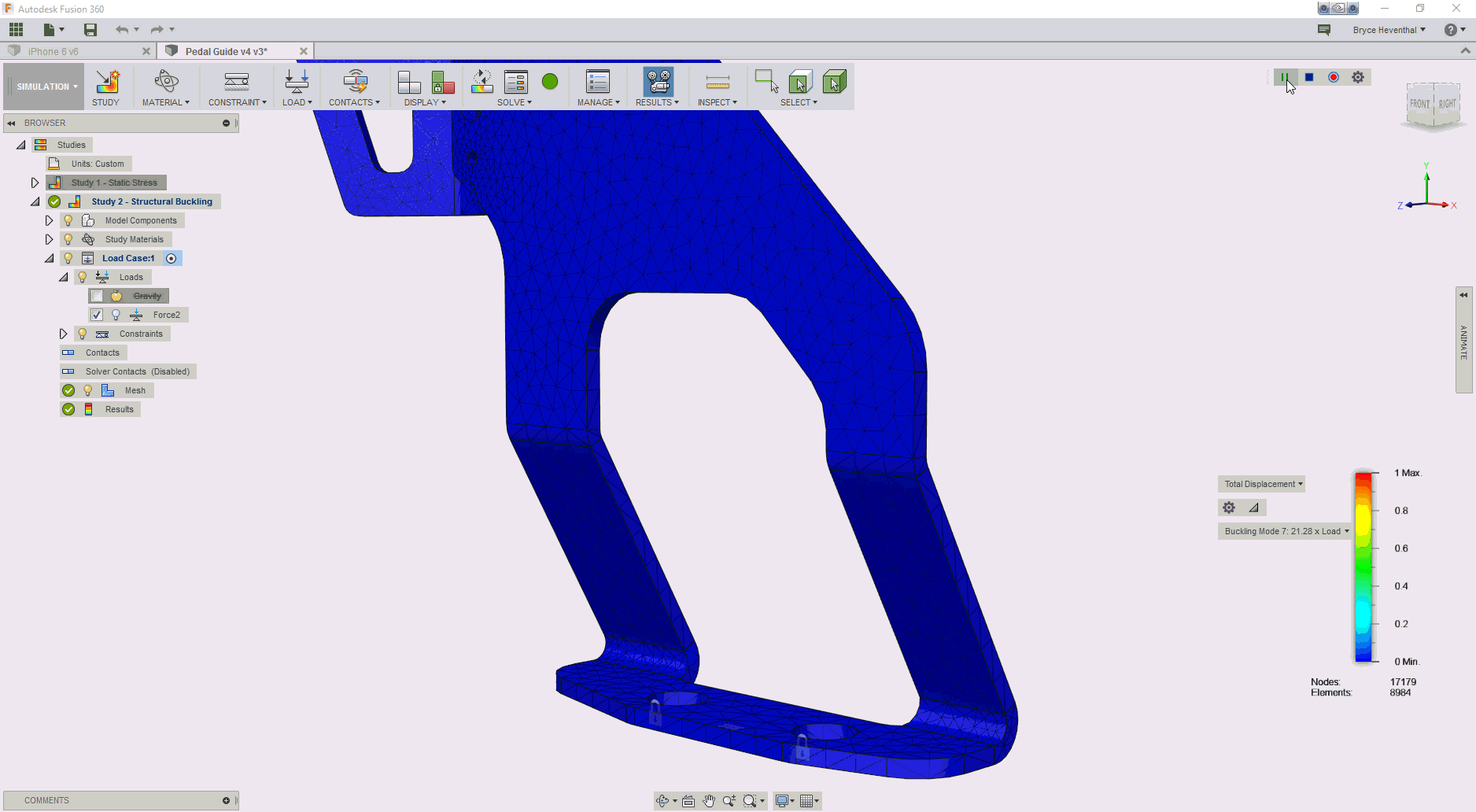Open the CONTACTS menu

[x=354, y=102]
